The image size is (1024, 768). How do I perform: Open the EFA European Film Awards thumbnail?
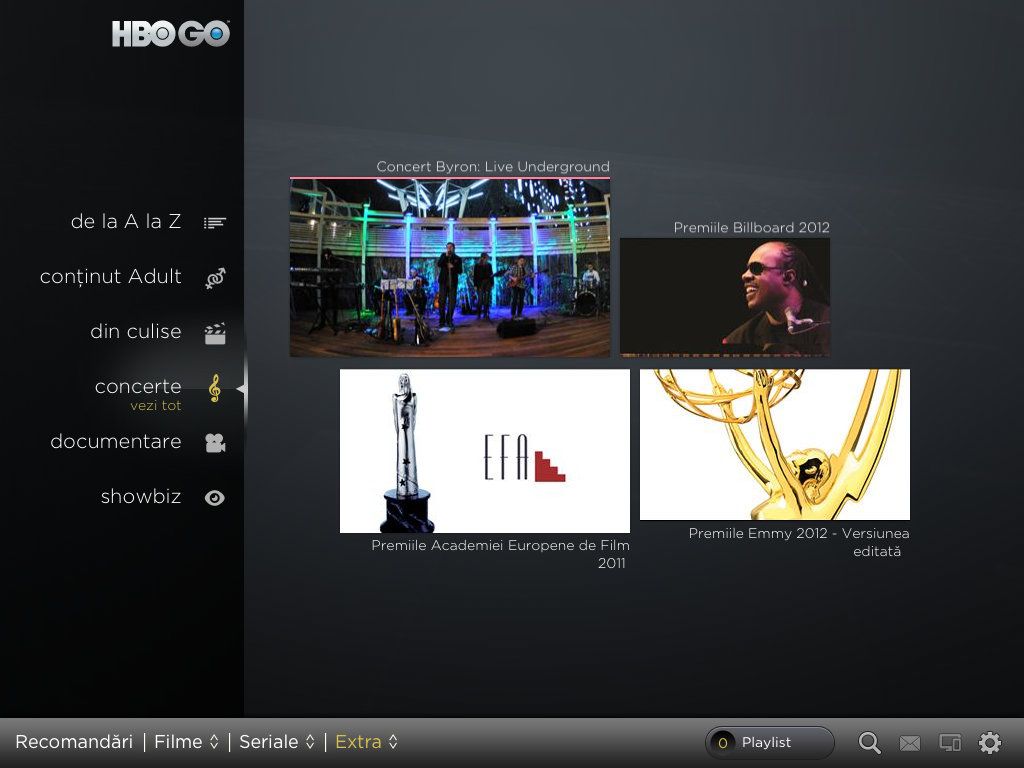(485, 451)
